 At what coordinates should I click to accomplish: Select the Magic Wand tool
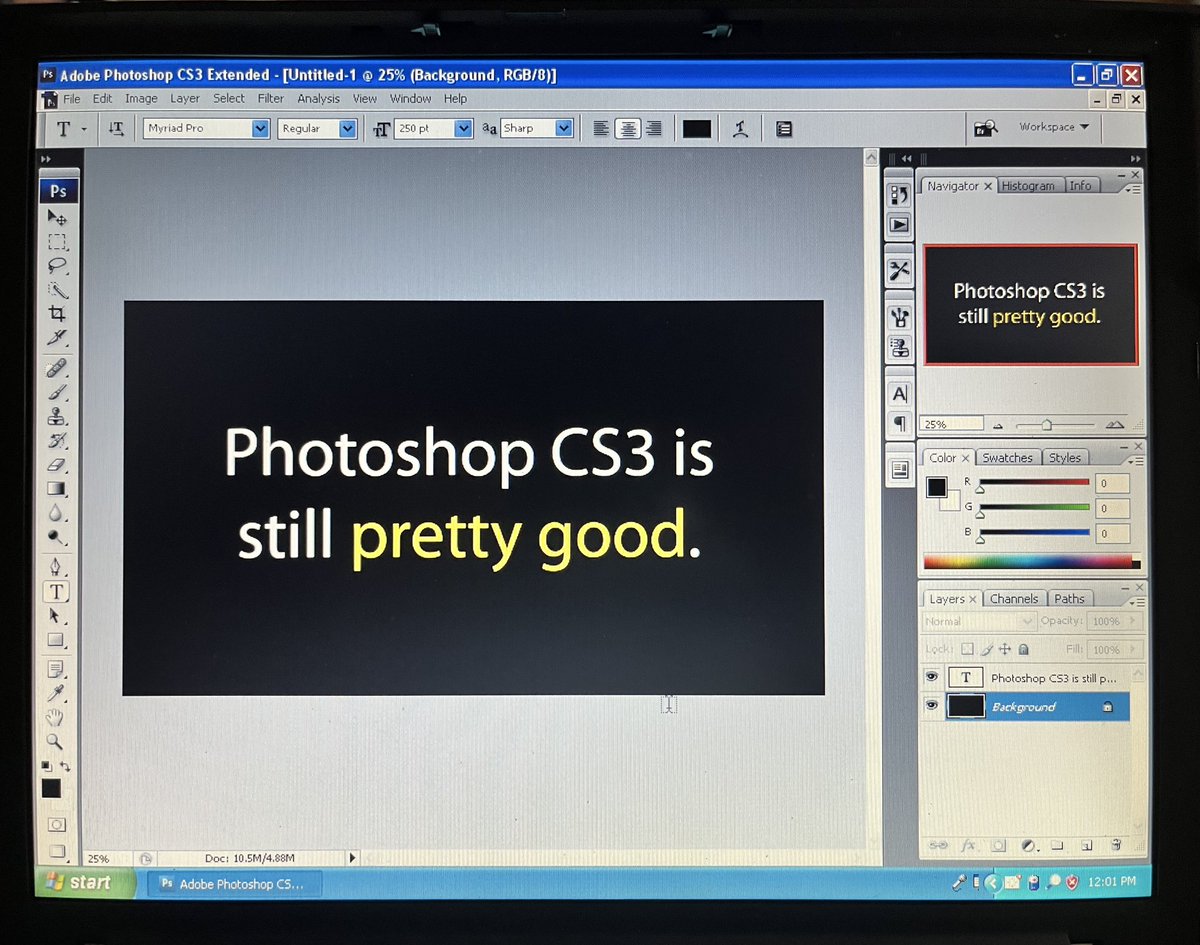point(57,290)
